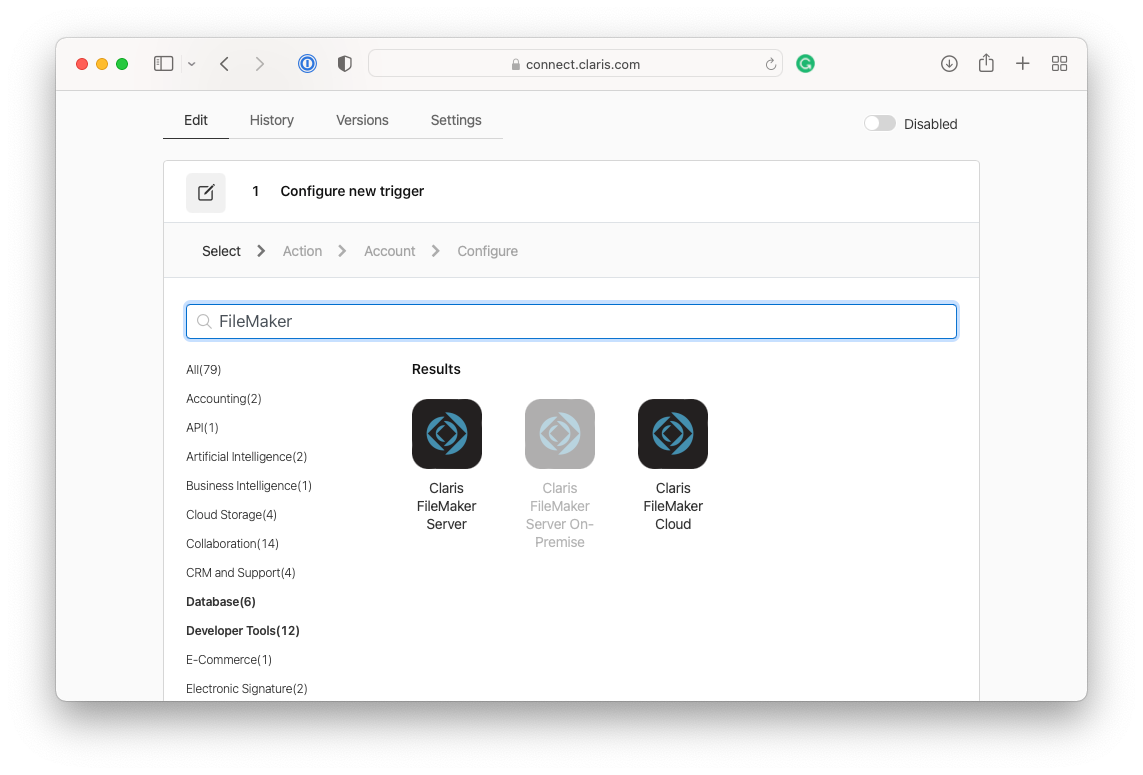Go to the Select step in breadcrumb
The image size is (1143, 775).
tap(221, 251)
